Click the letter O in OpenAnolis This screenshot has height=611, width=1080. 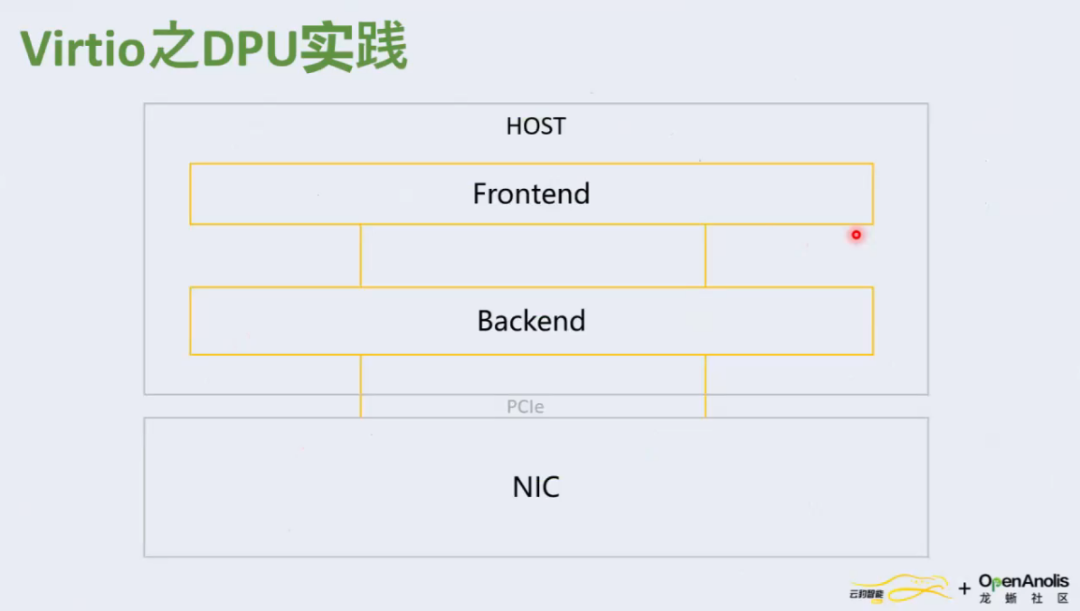pos(986,581)
